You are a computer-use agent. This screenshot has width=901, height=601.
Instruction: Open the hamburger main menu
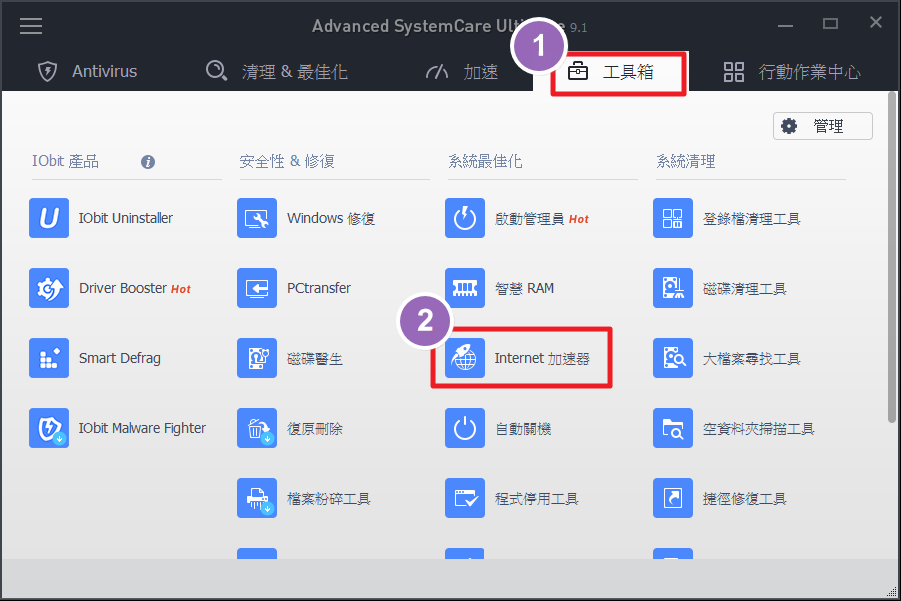coord(31,26)
